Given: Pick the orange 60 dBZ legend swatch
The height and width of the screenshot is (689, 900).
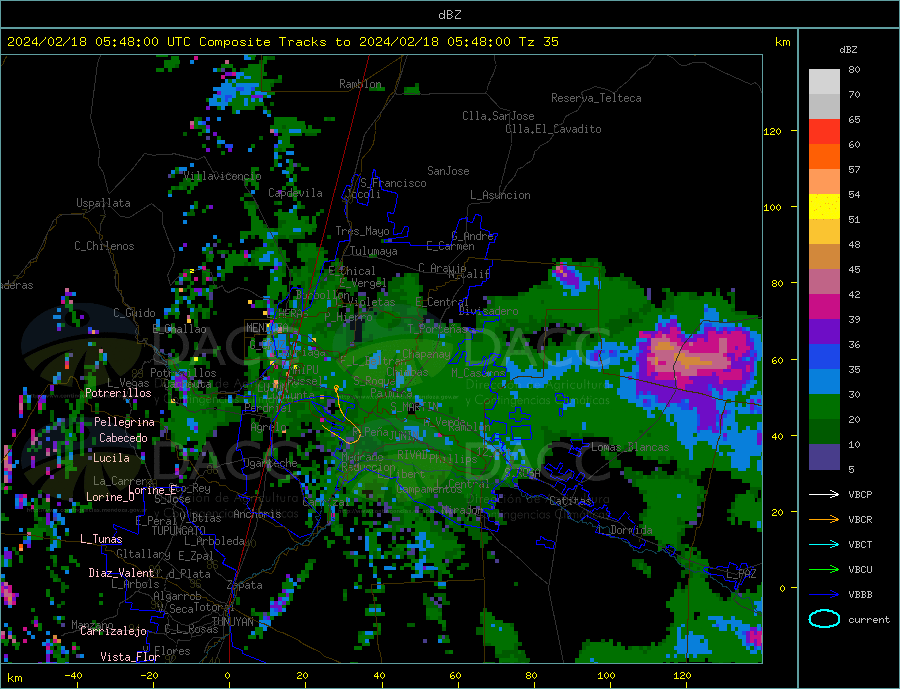Looking at the screenshot, I should point(824,156).
